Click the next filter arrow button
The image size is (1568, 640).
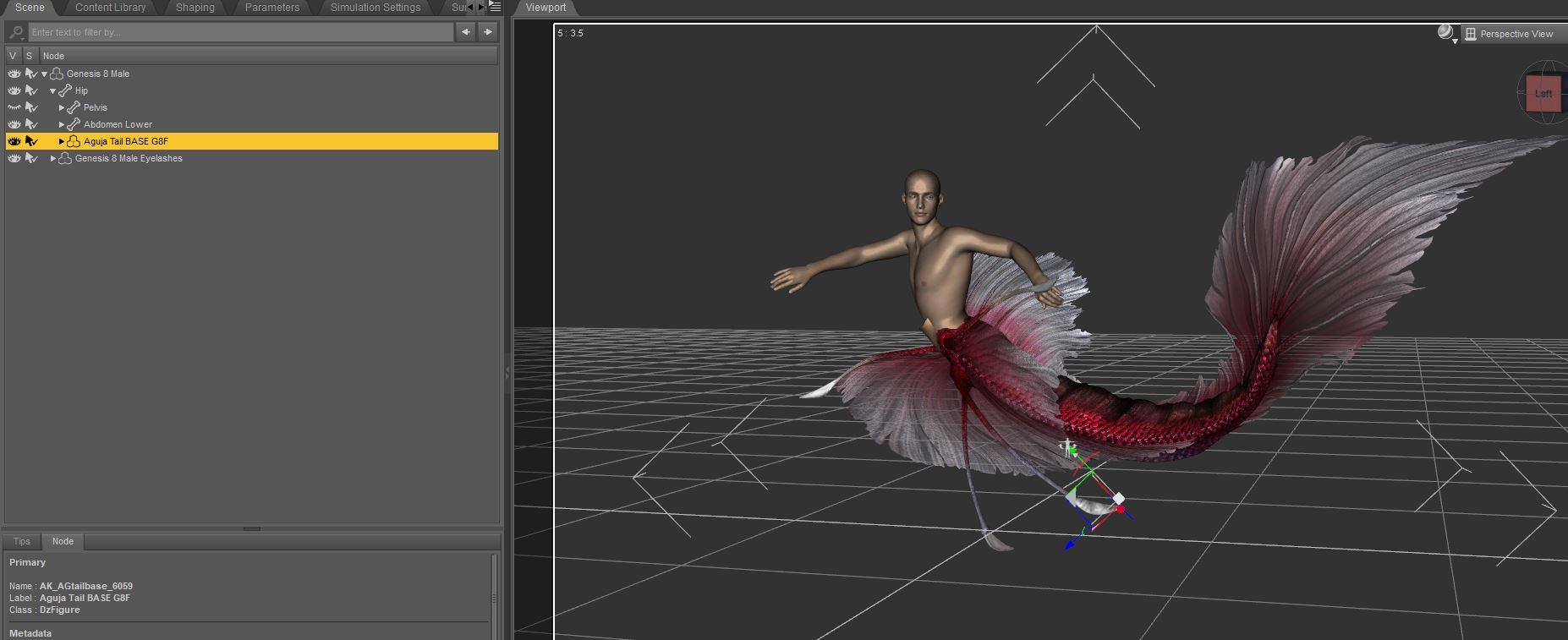pos(488,32)
